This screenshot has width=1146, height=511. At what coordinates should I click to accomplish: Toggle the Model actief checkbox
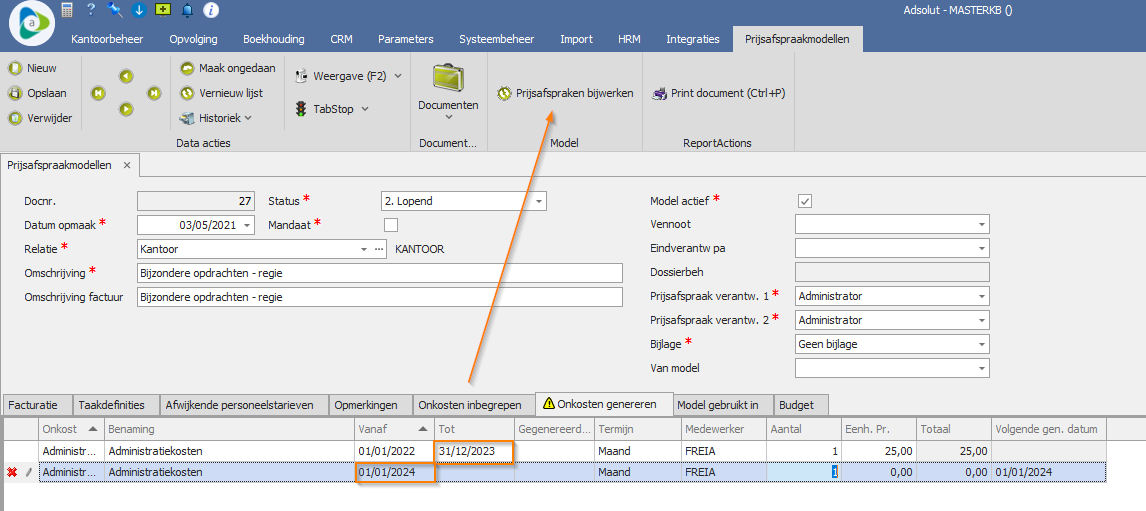[x=804, y=201]
